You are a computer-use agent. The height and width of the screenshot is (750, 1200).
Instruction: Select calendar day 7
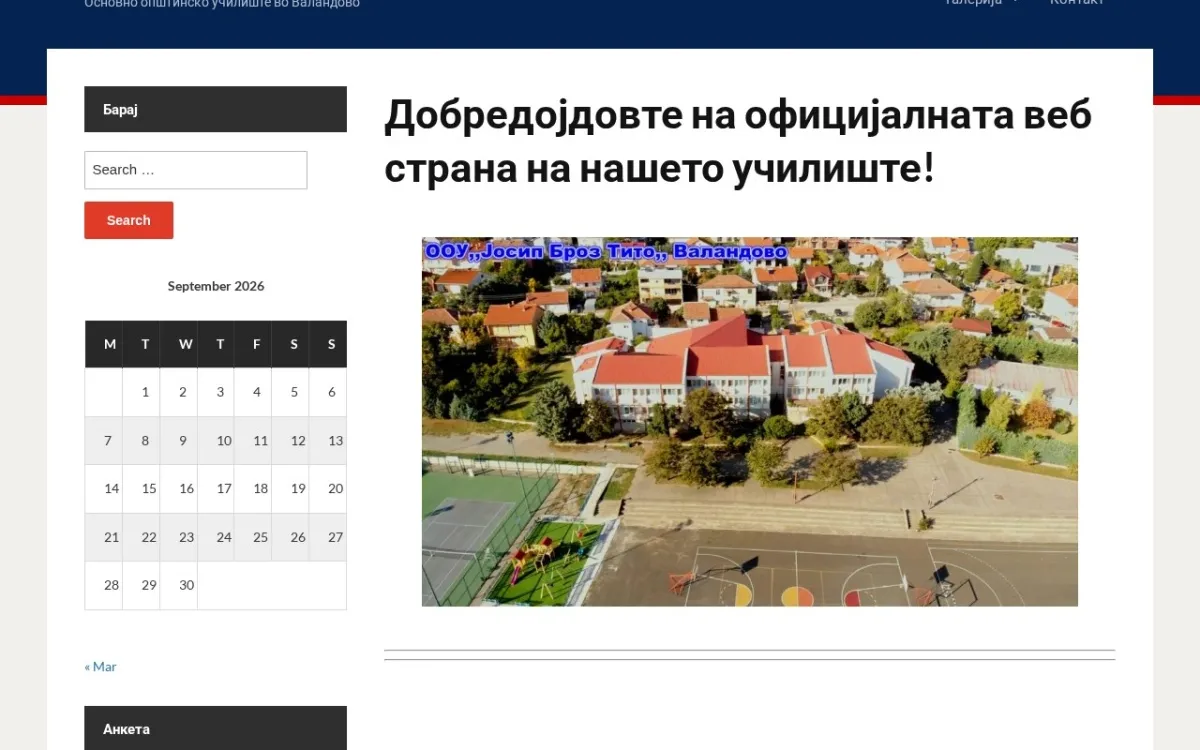click(104, 440)
